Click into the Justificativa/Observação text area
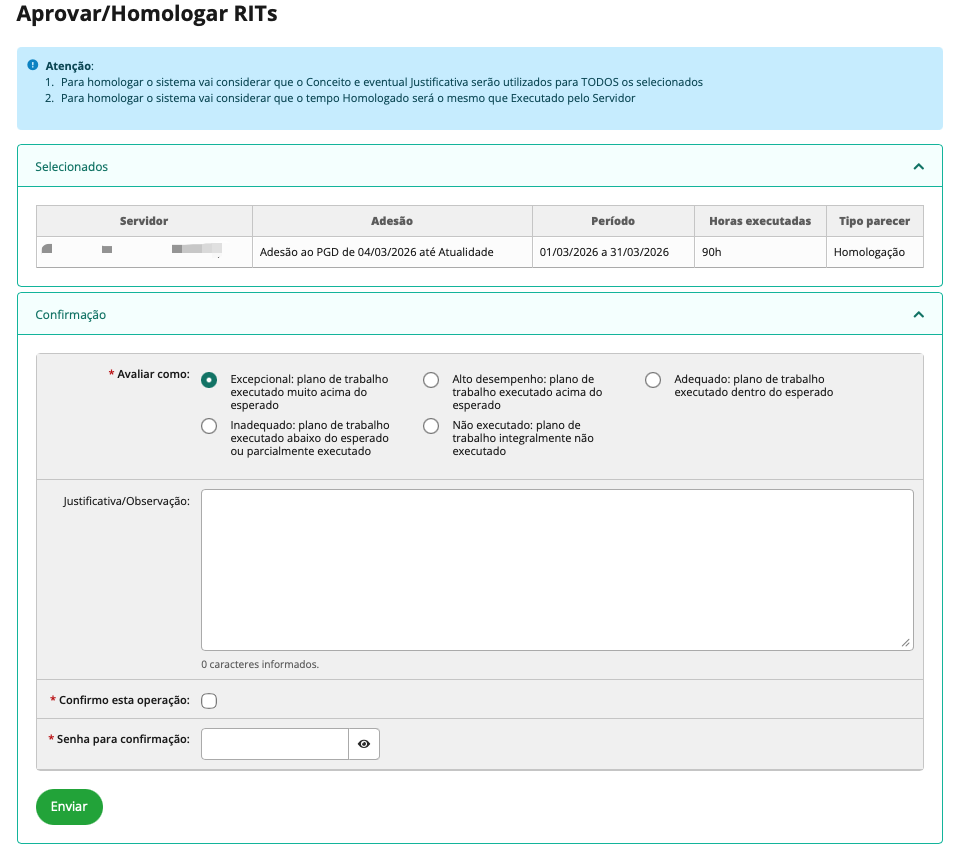This screenshot has height=857, width=953. (556, 570)
